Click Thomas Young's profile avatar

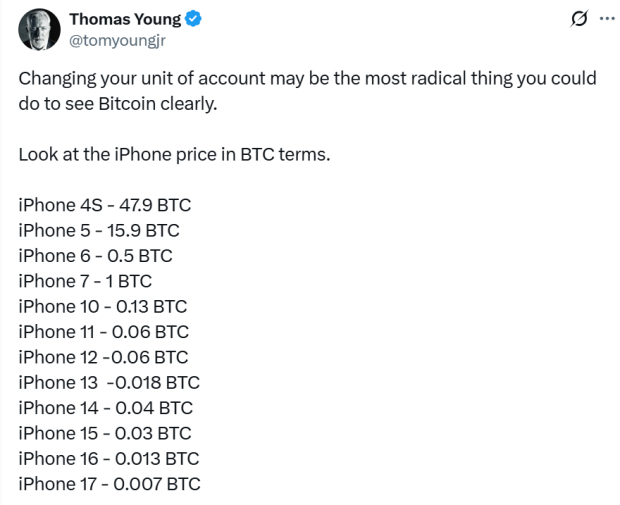coord(38,31)
